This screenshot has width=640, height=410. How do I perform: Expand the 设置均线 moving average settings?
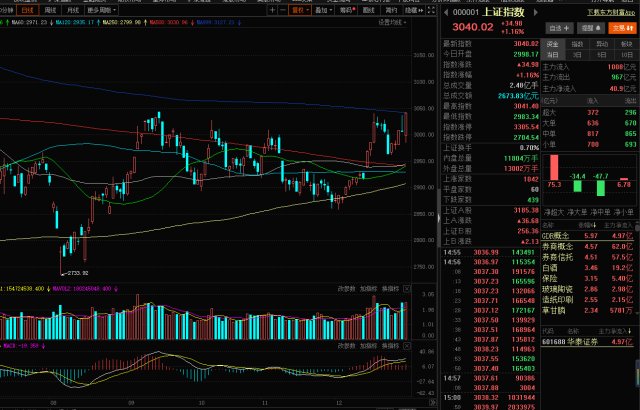coord(392,20)
